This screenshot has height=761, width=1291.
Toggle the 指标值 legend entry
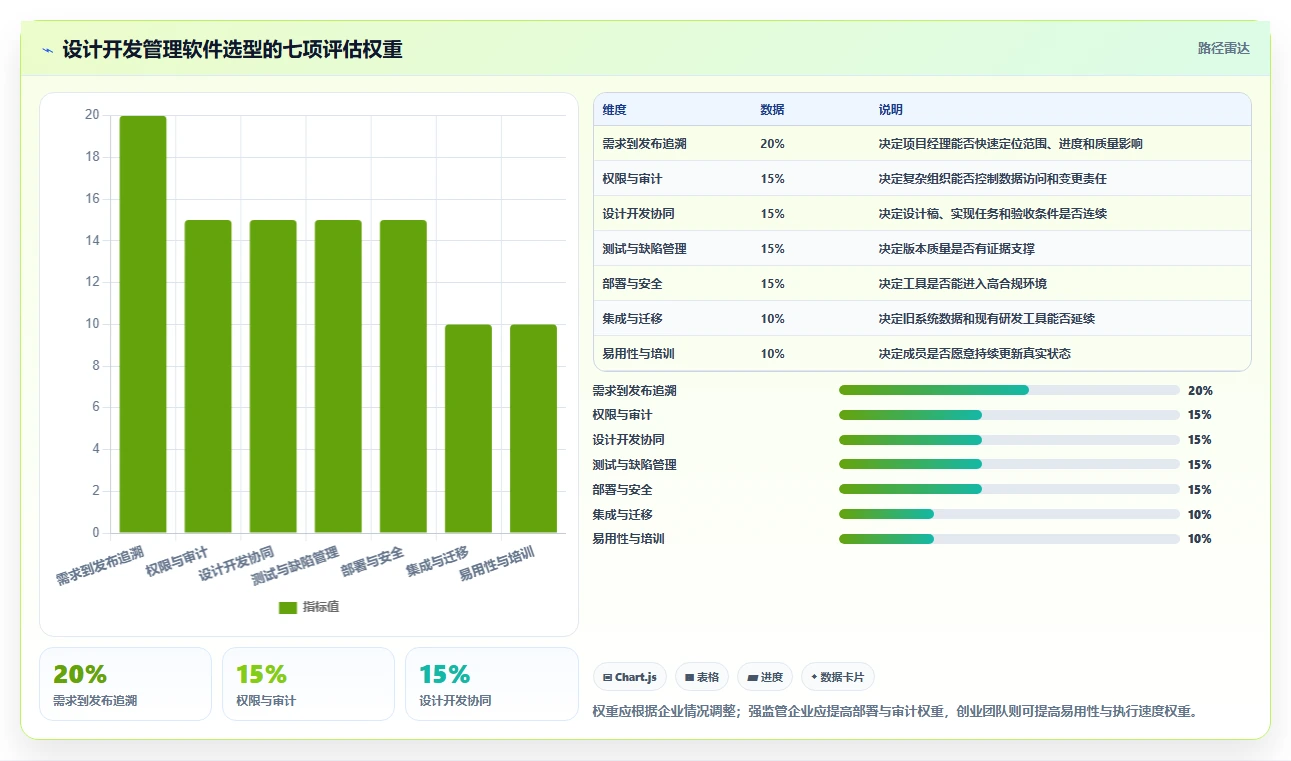pos(309,607)
